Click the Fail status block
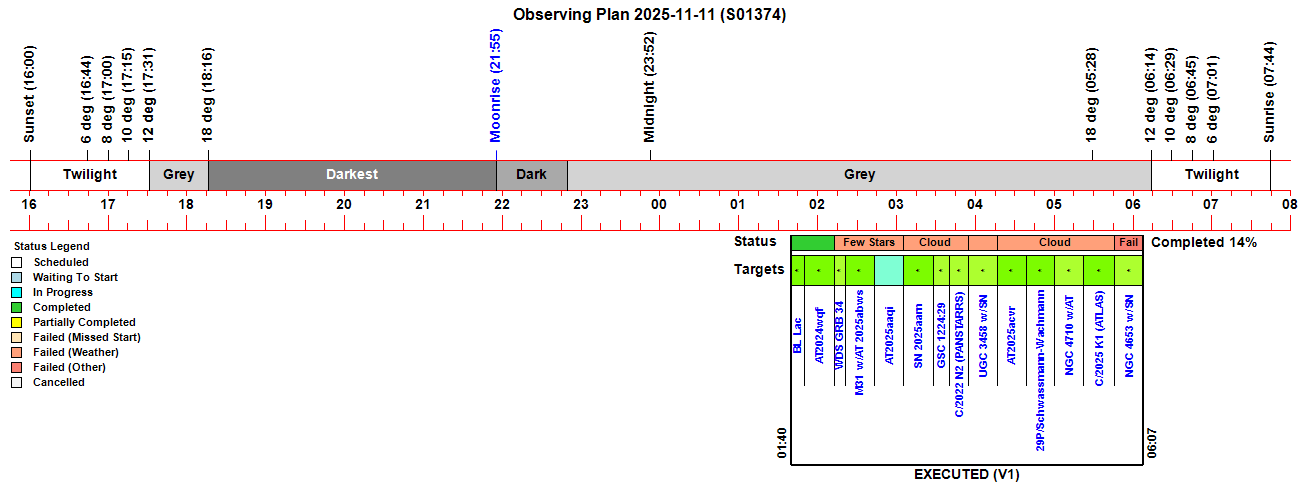Image resolution: width=1300 pixels, height=495 pixels. pyautogui.click(x=1128, y=242)
